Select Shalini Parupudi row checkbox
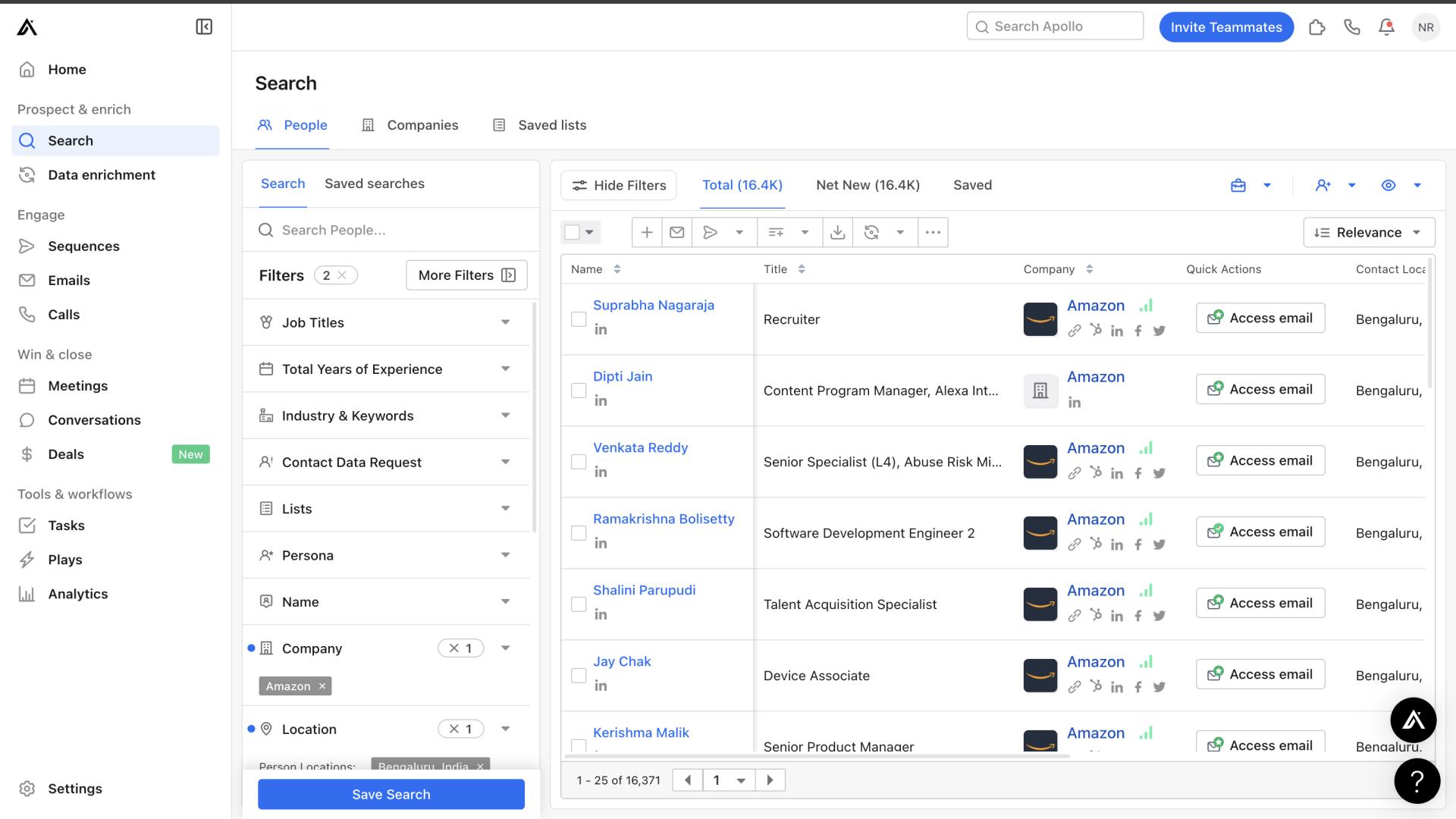The image size is (1456, 819). pos(579,605)
